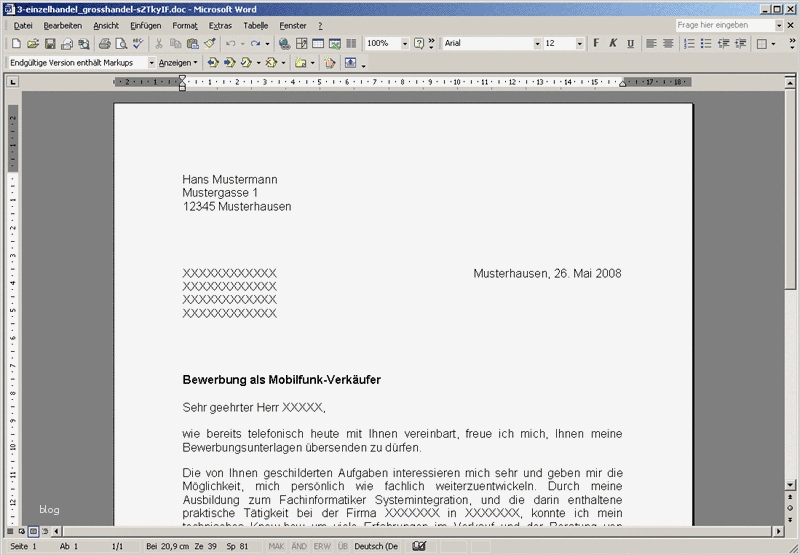Screen dimensions: 800x555
Task: Open the Anzeigen dropdown menu
Action: [178, 63]
